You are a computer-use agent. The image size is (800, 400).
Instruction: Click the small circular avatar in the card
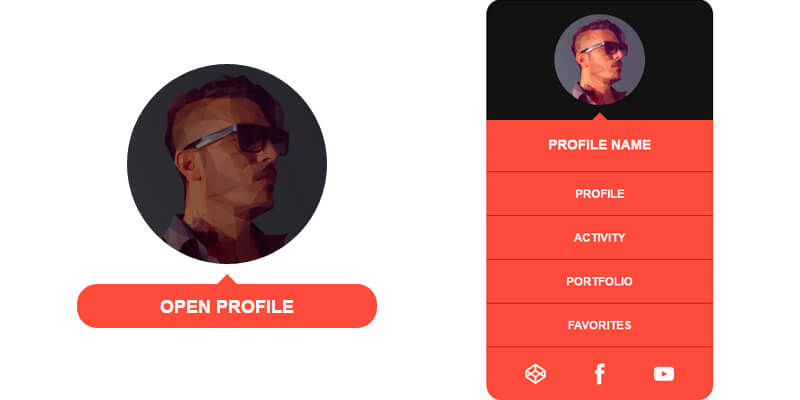tap(599, 60)
